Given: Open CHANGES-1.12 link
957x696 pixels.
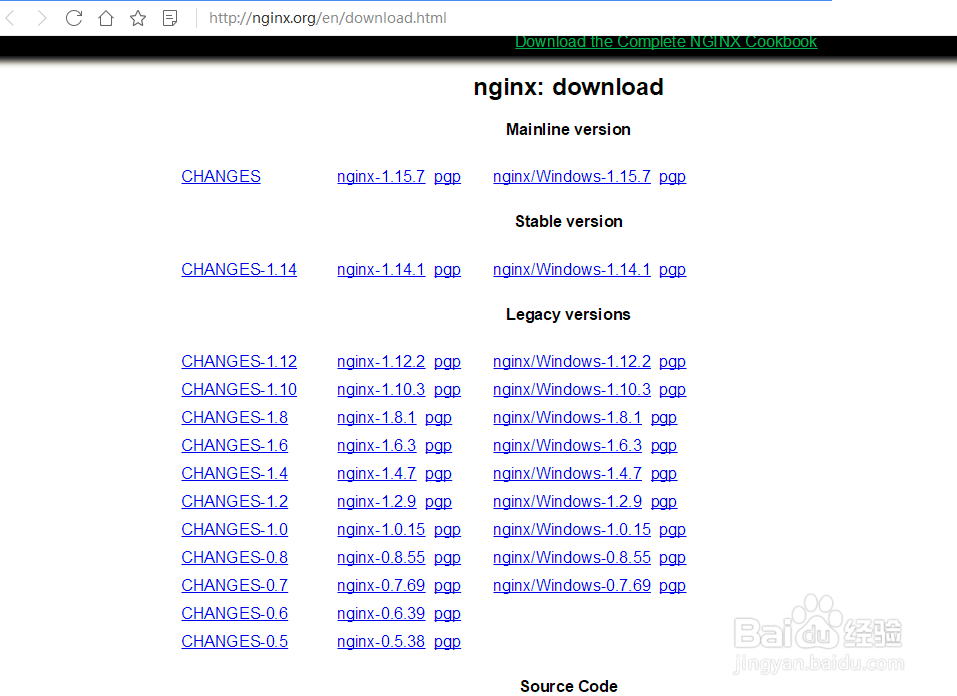Looking at the screenshot, I should 239,361.
